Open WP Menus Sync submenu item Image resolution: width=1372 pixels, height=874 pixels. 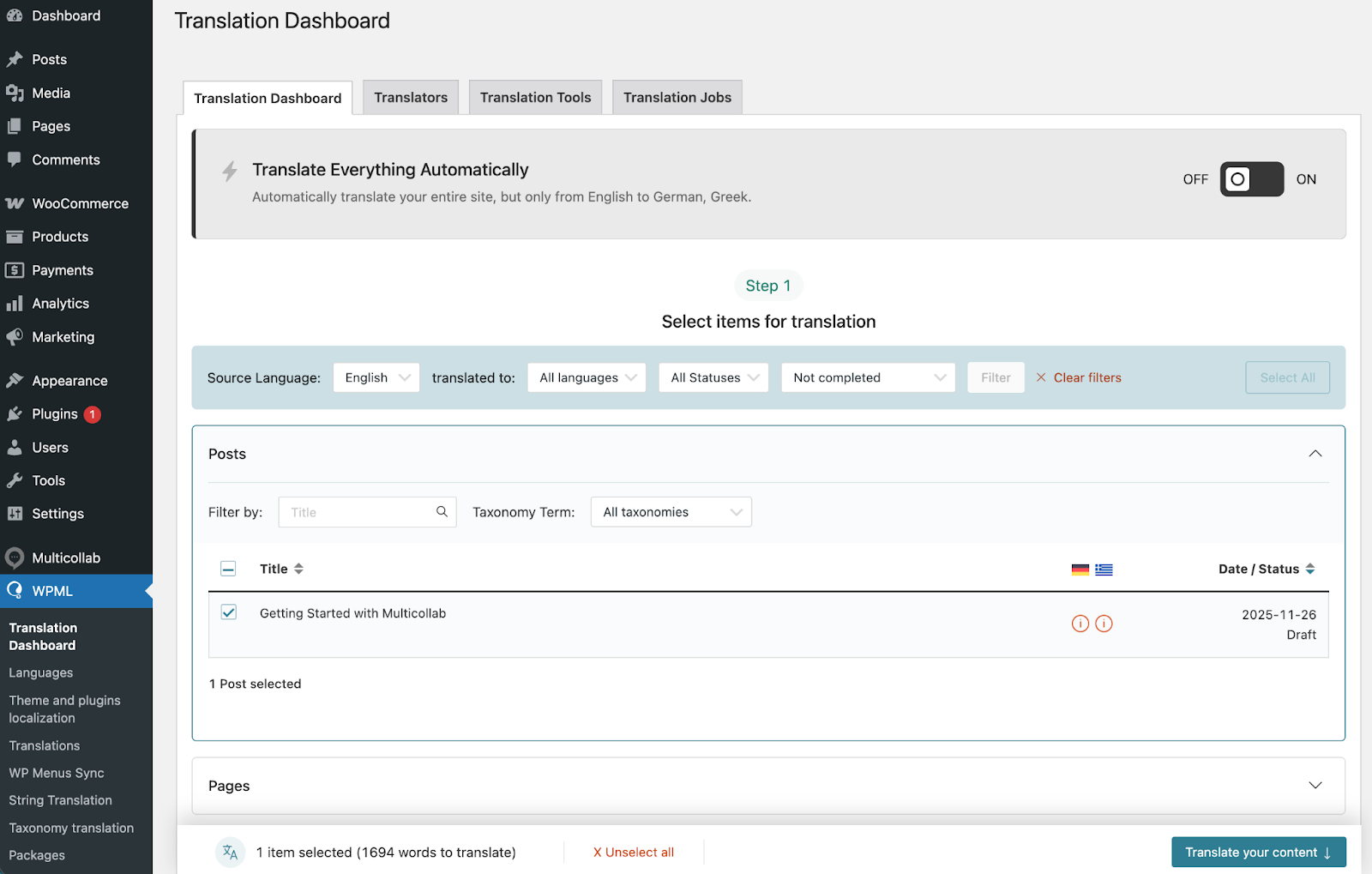coord(57,773)
